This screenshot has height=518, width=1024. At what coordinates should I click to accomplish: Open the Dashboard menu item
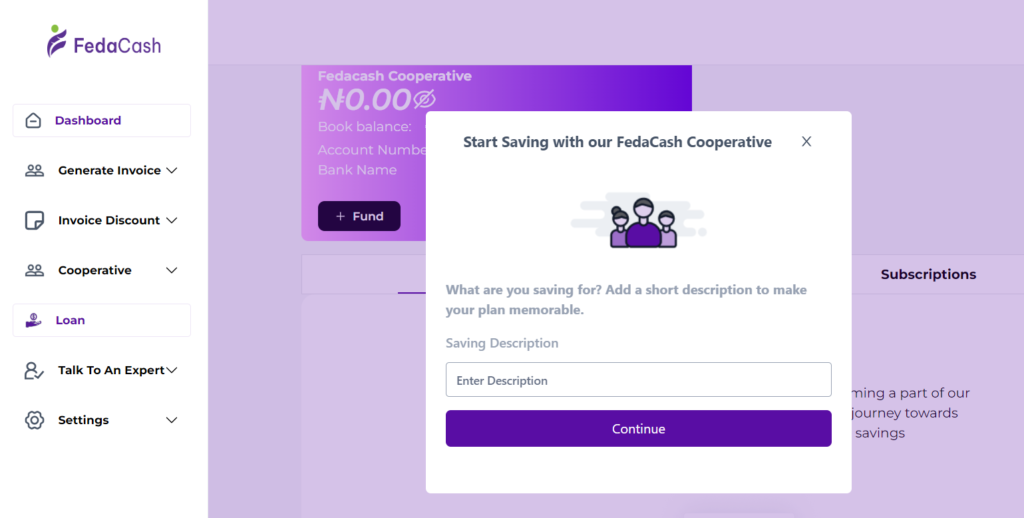click(88, 121)
